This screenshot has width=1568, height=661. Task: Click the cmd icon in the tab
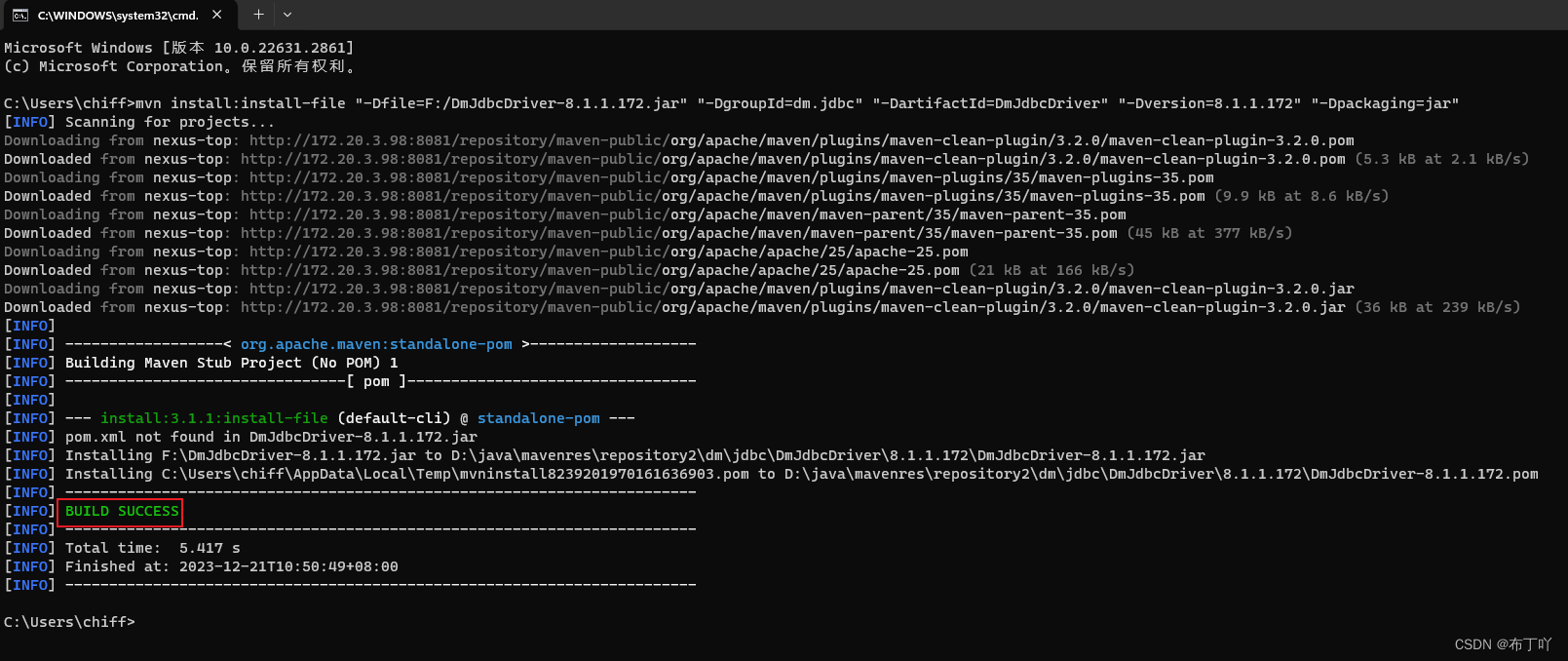[19, 15]
